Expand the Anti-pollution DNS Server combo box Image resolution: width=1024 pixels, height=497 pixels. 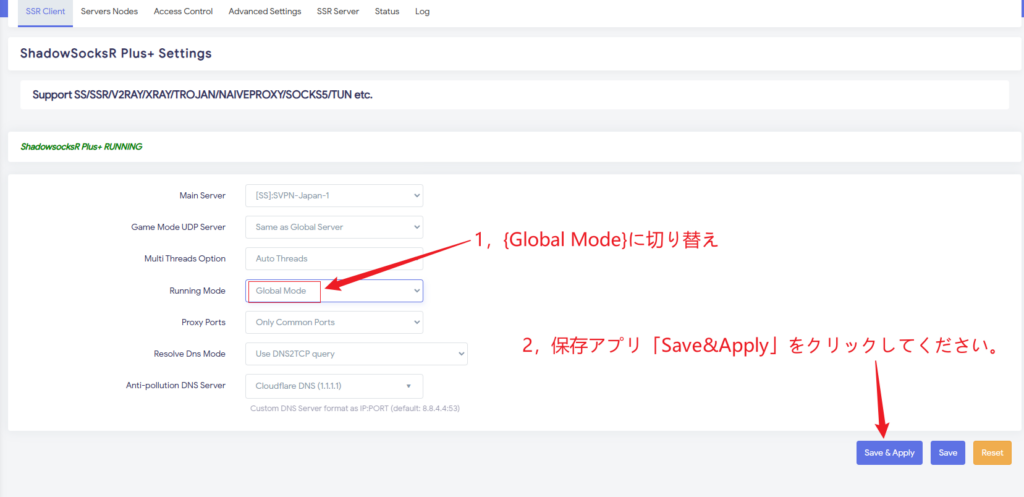pos(334,386)
